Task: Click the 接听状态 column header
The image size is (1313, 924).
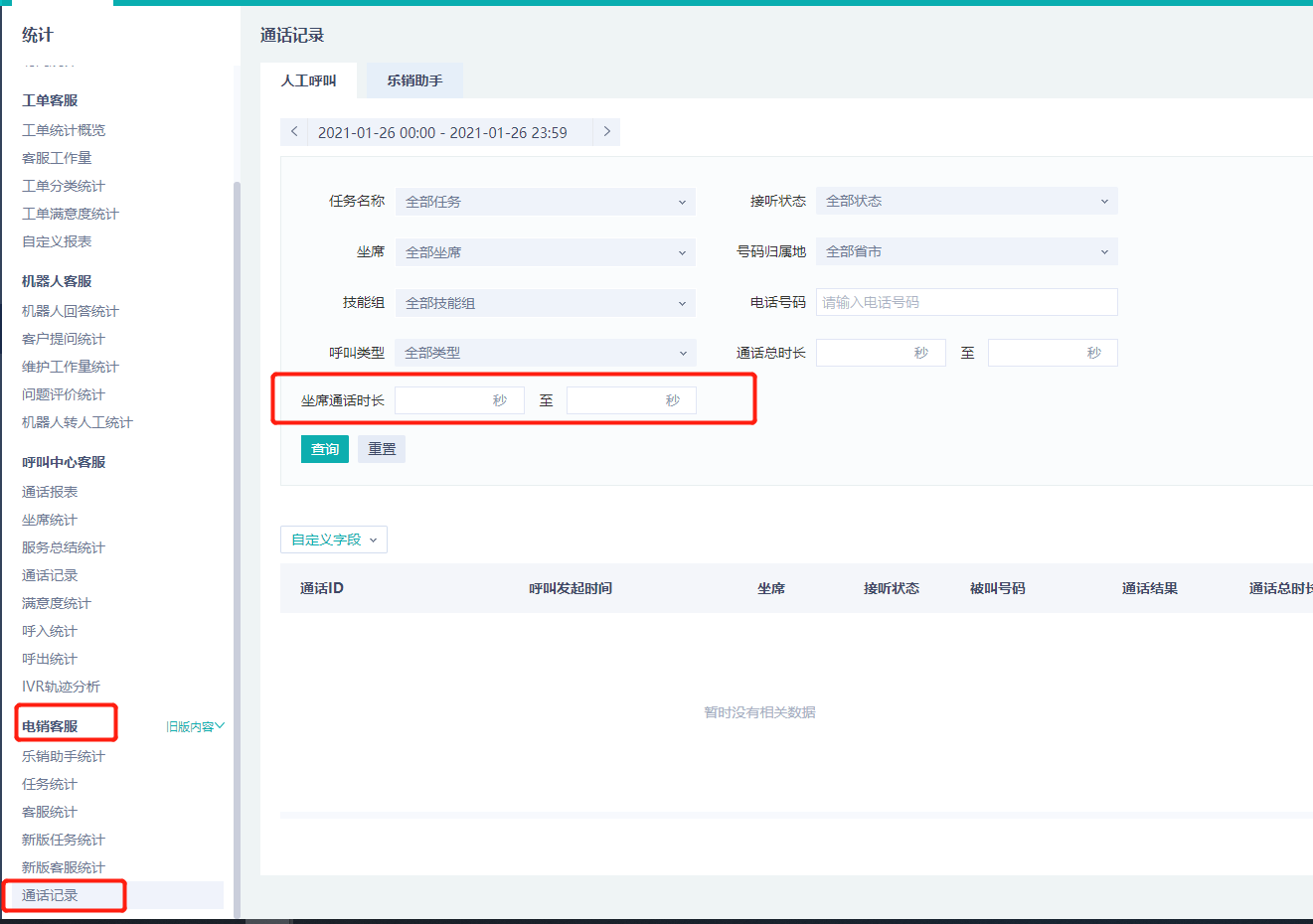Action: click(x=892, y=588)
